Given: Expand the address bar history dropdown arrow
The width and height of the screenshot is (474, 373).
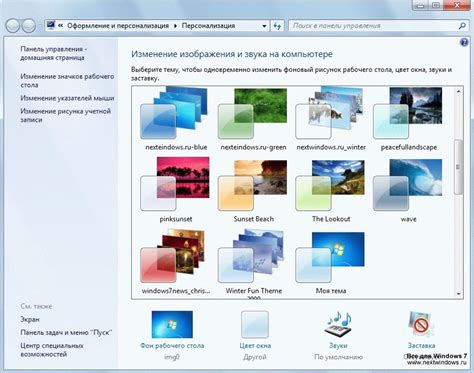Looking at the screenshot, I should (x=264, y=26).
